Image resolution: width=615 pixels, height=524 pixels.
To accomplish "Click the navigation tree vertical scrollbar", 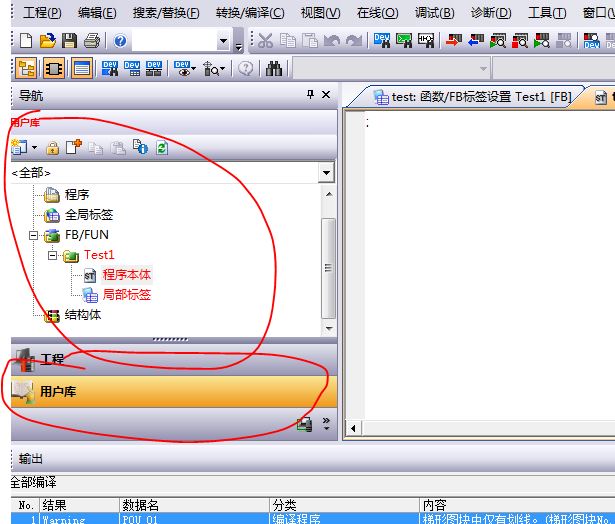I will (x=327, y=266).
